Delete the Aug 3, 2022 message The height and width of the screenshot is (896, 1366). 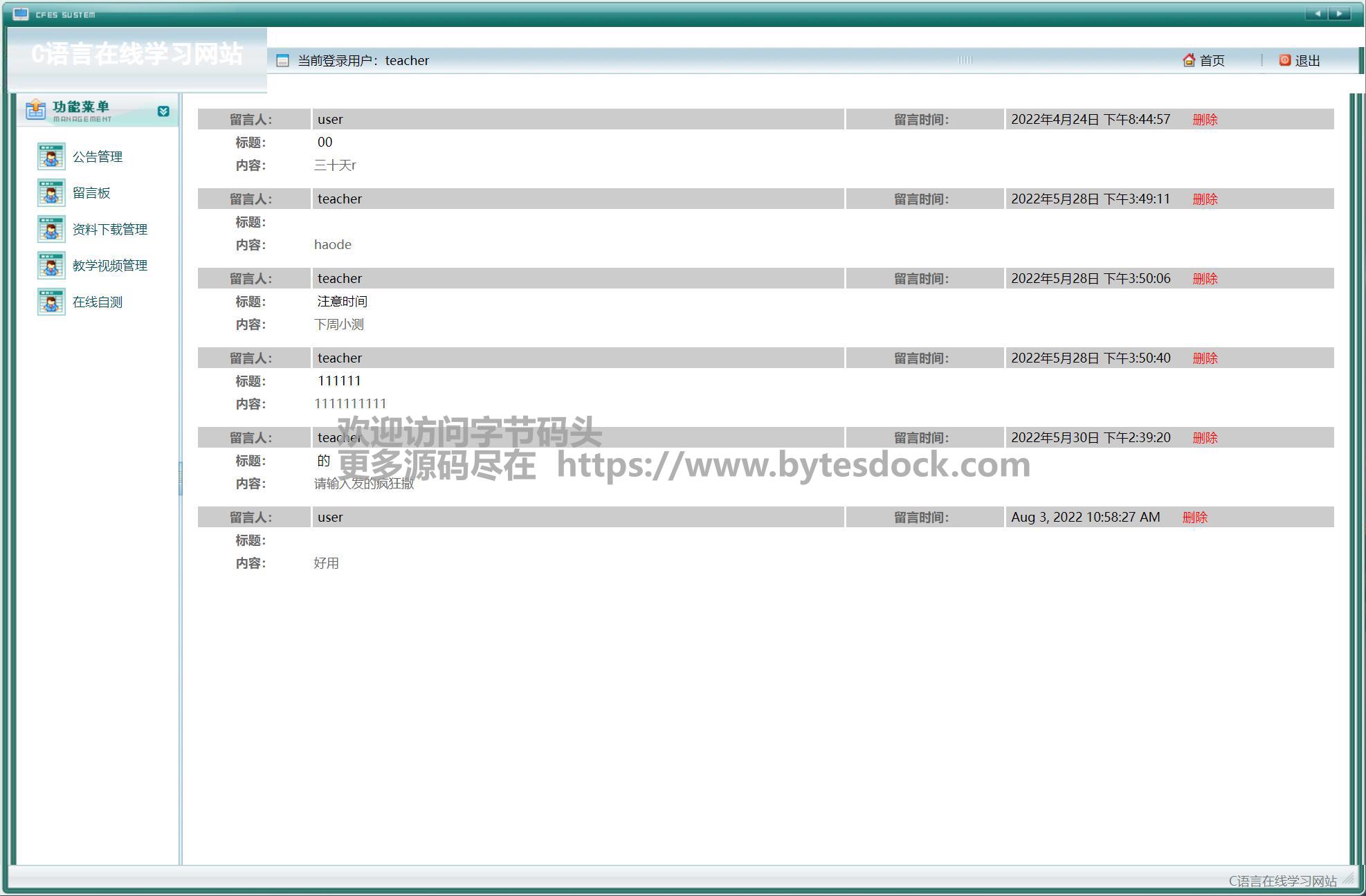(1194, 518)
